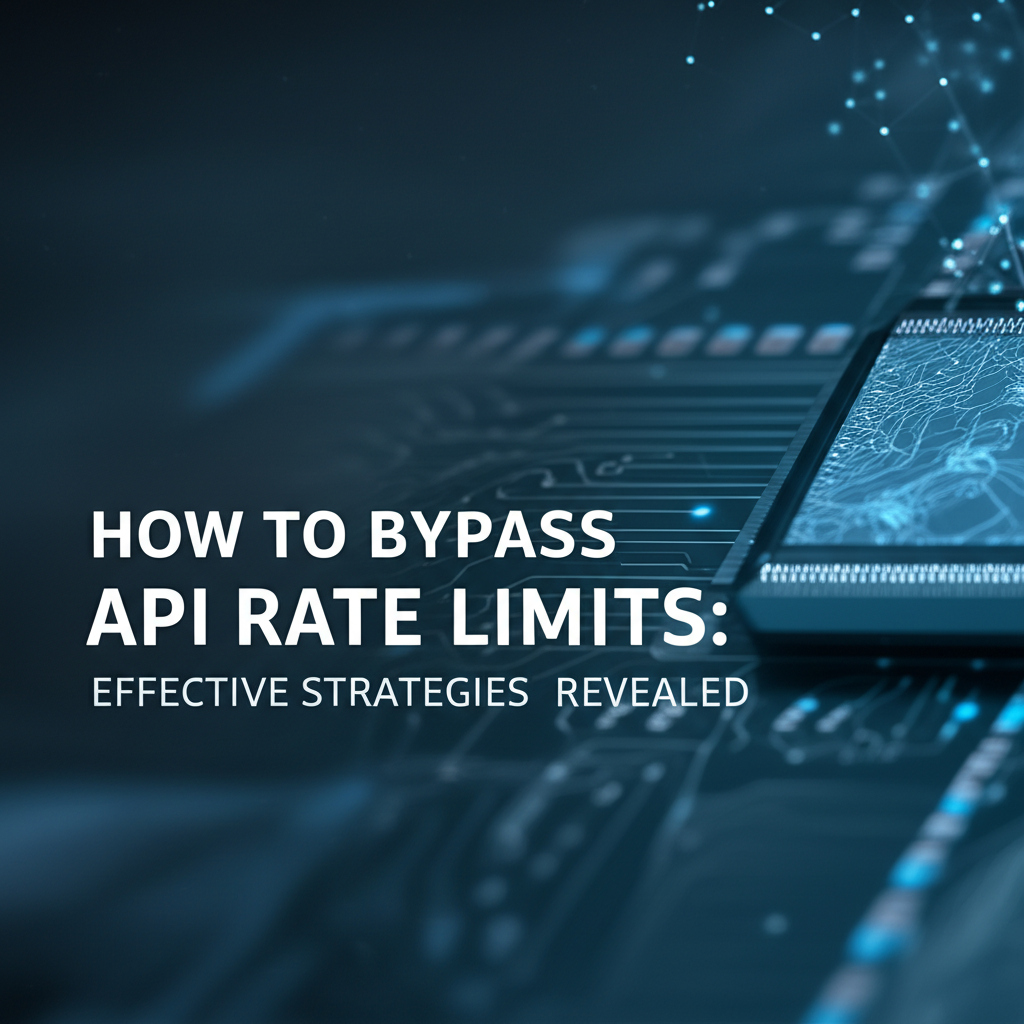Click the chip's bottom row of white pins
This screenshot has height=1024, width=1024.
890,574
